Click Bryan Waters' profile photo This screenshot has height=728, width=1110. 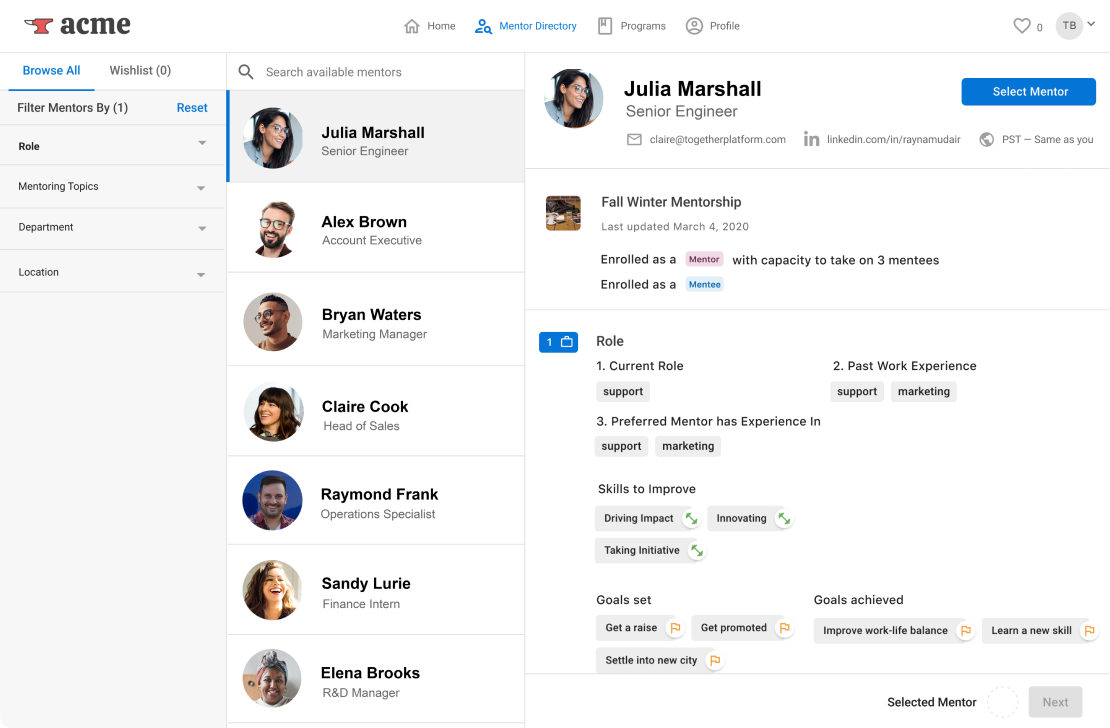[273, 322]
